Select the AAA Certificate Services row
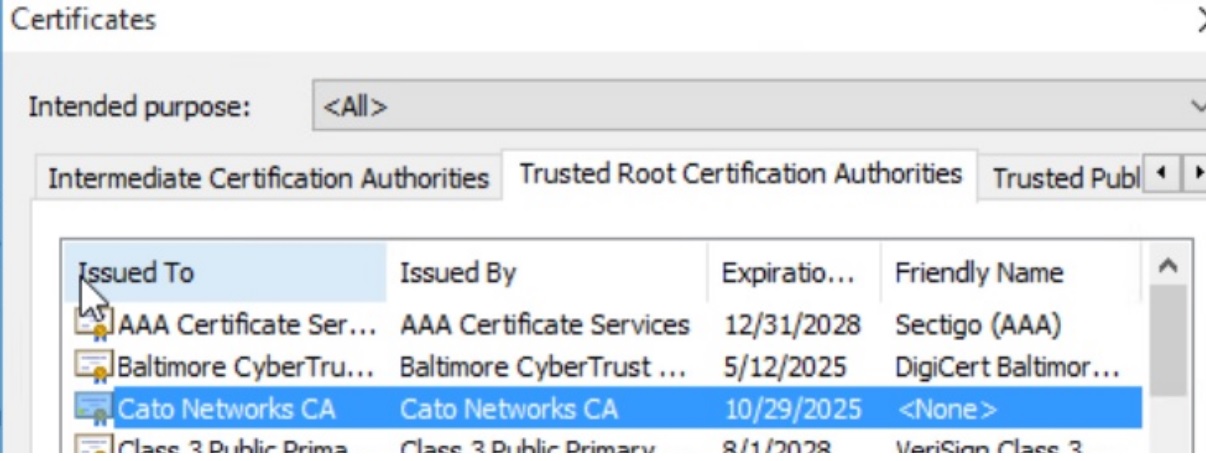1206x461 pixels. (x=246, y=325)
